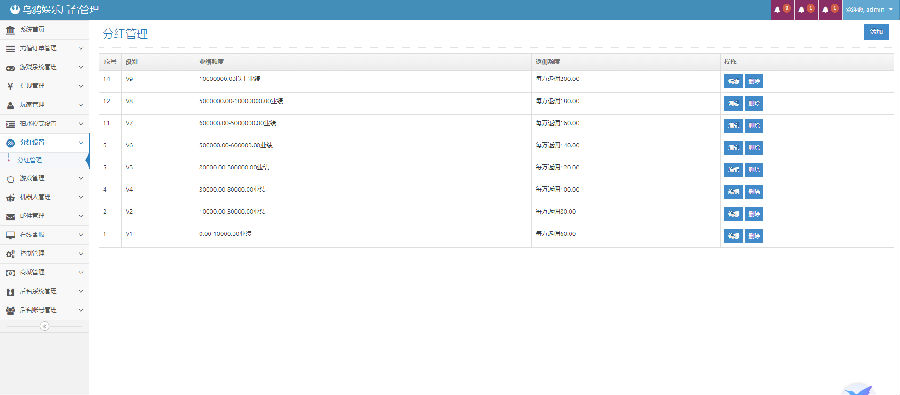900x395 pixels.
Task: Select the envelope icon sidebar menu
Action: 10,216
